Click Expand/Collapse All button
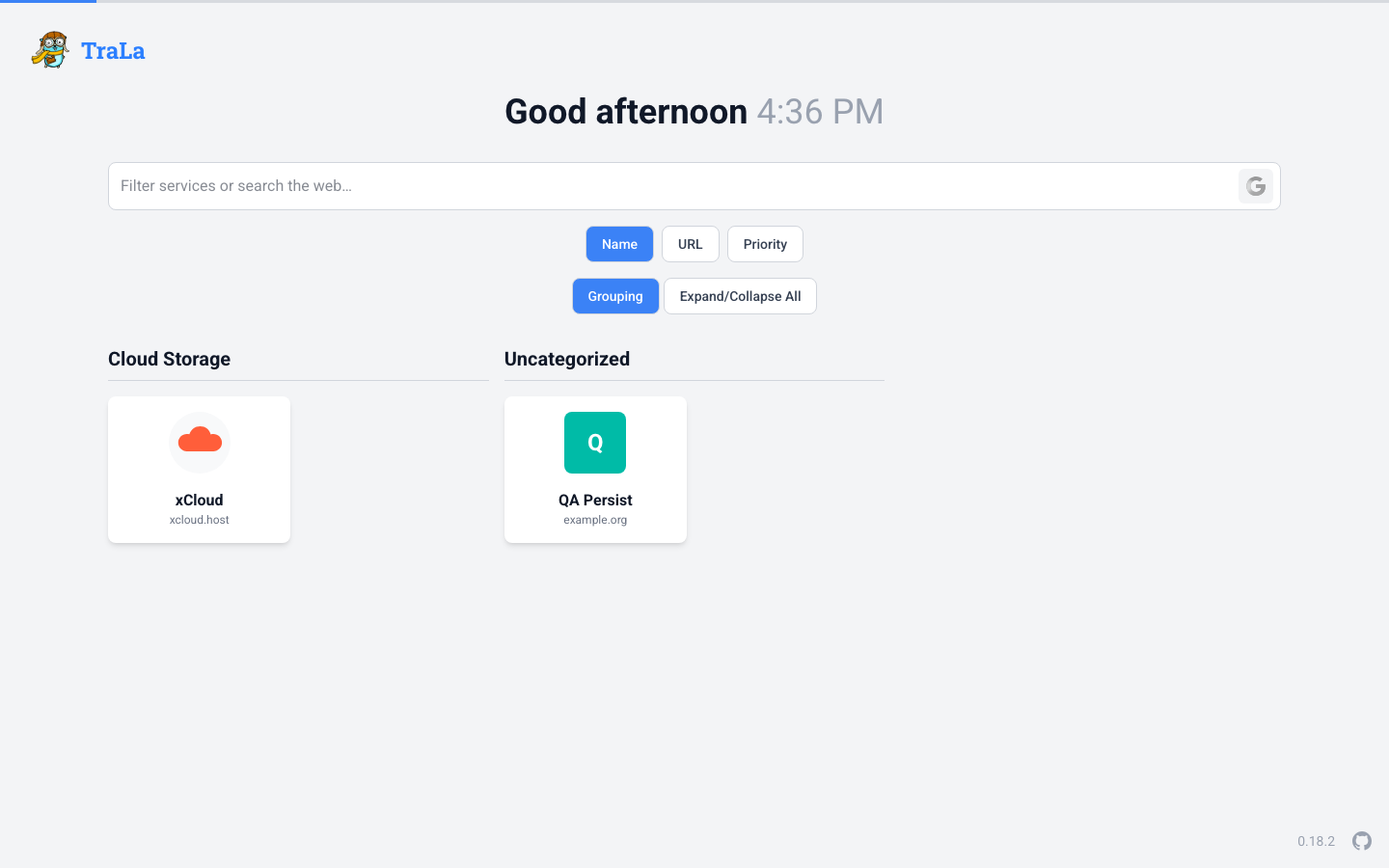The height and width of the screenshot is (868, 1389). pyautogui.click(x=740, y=296)
